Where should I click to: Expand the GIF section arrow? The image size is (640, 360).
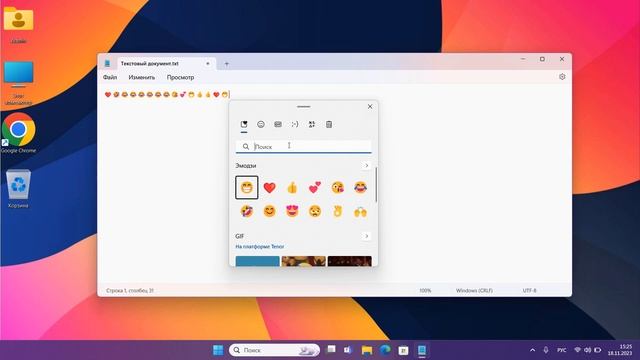pos(366,236)
